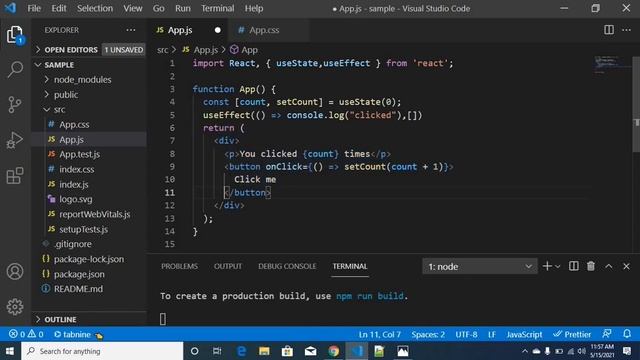
Task: Open logo.svg in explorer
Action: [x=76, y=199]
